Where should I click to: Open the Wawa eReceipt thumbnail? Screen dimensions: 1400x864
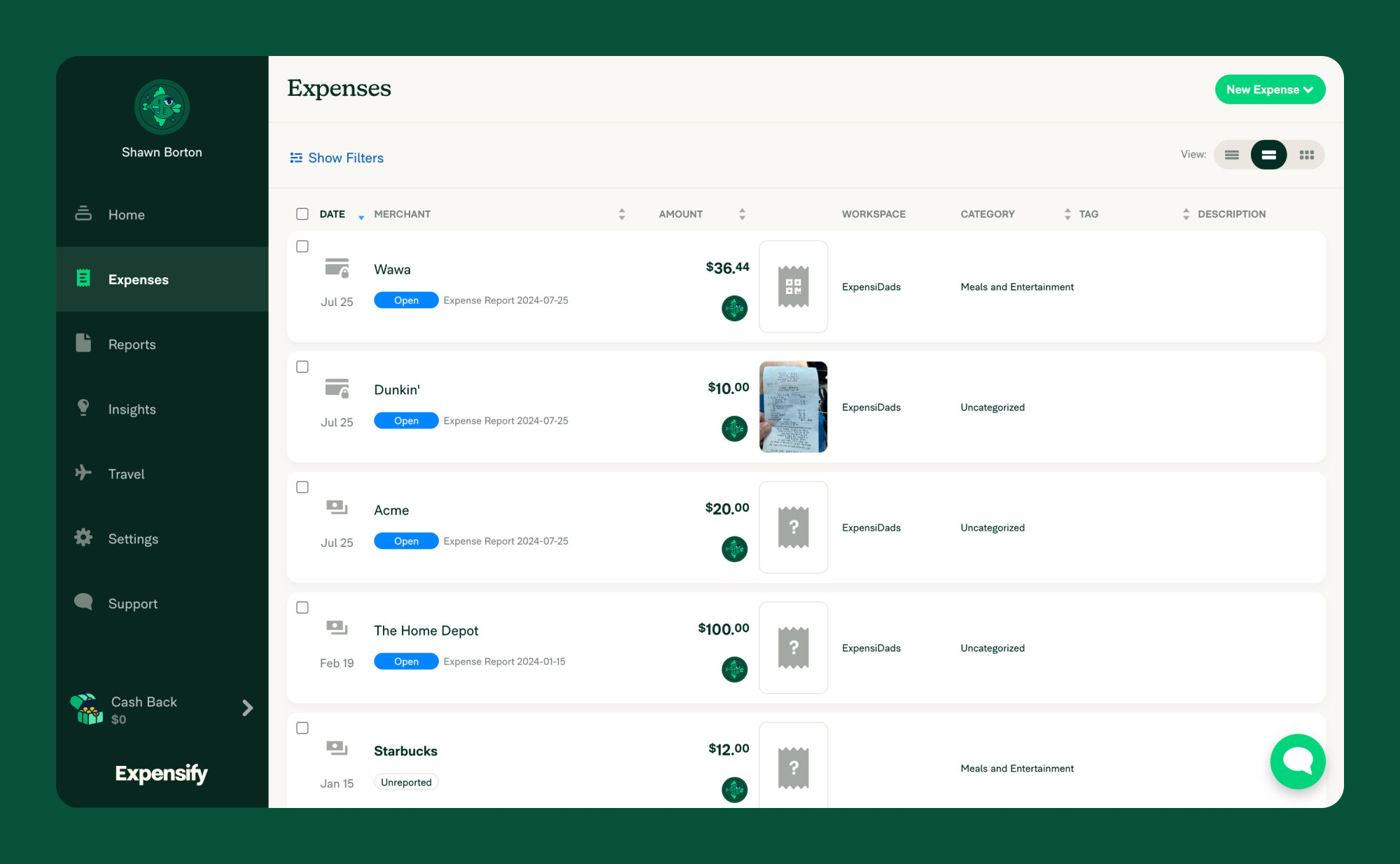click(793, 286)
